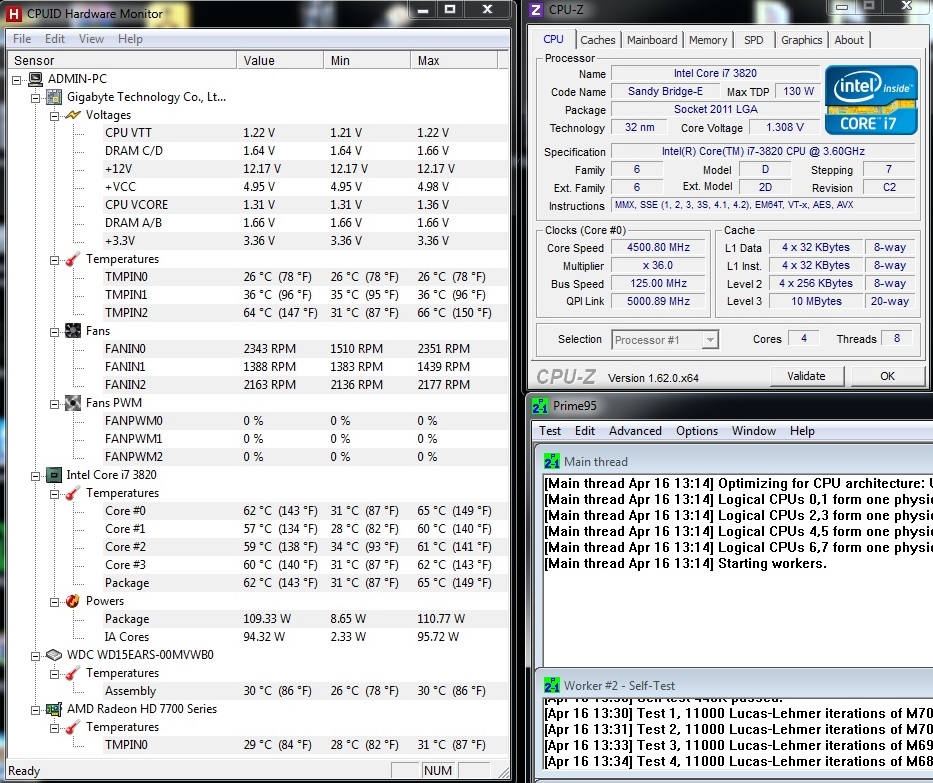The width and height of the screenshot is (933, 783).
Task: Click the OK button in CPU-Z
Action: coord(887,376)
